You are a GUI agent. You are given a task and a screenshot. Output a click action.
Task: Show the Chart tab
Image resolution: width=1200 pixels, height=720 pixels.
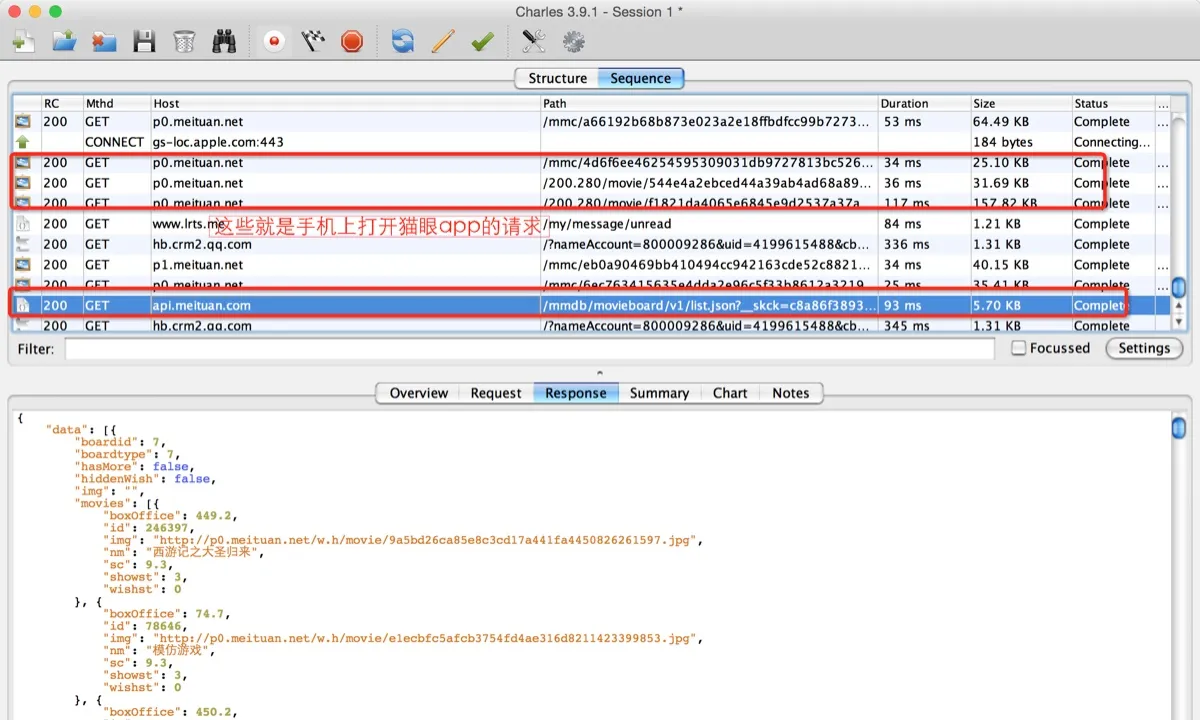pyautogui.click(x=730, y=393)
